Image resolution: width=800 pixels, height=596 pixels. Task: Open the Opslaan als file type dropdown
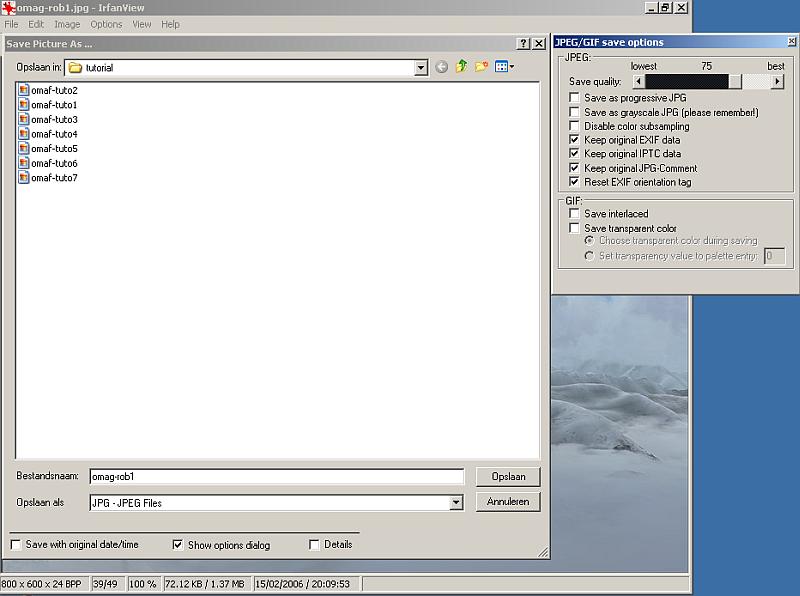click(x=456, y=503)
